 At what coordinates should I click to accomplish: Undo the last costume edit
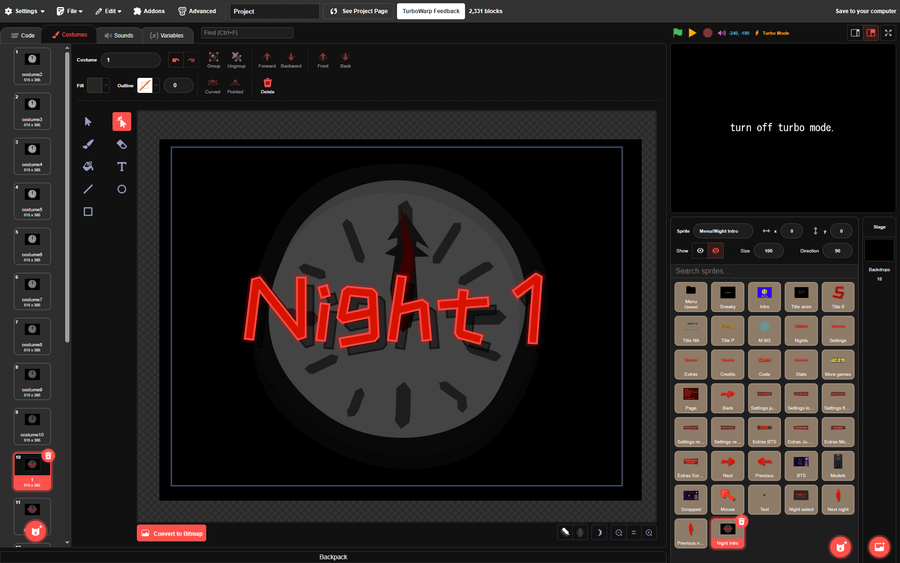pos(176,60)
